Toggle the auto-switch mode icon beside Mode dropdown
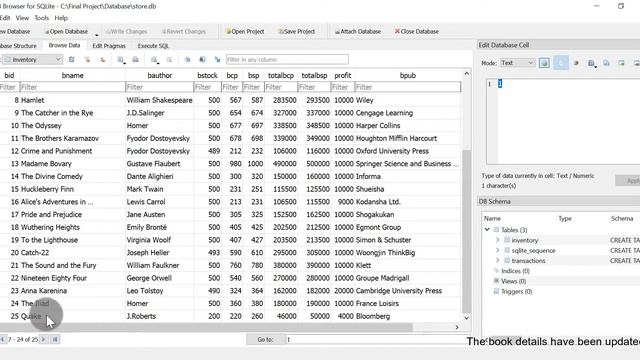This screenshot has height=360, width=640. [544, 63]
